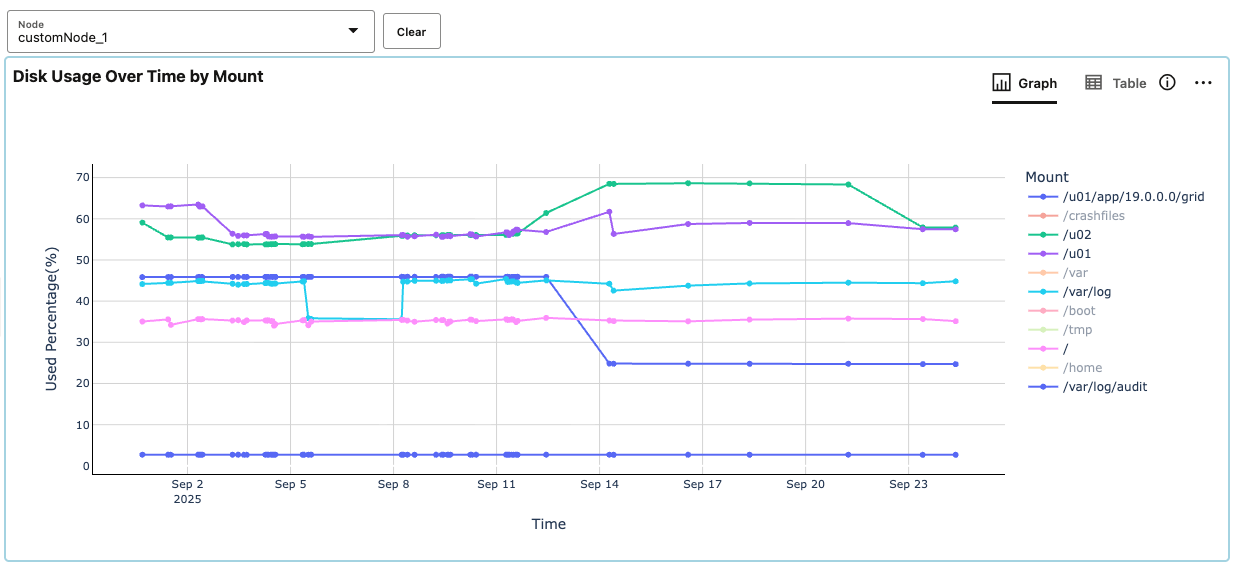Click the /boot legend line swatch
1240x568 pixels.
click(1043, 311)
